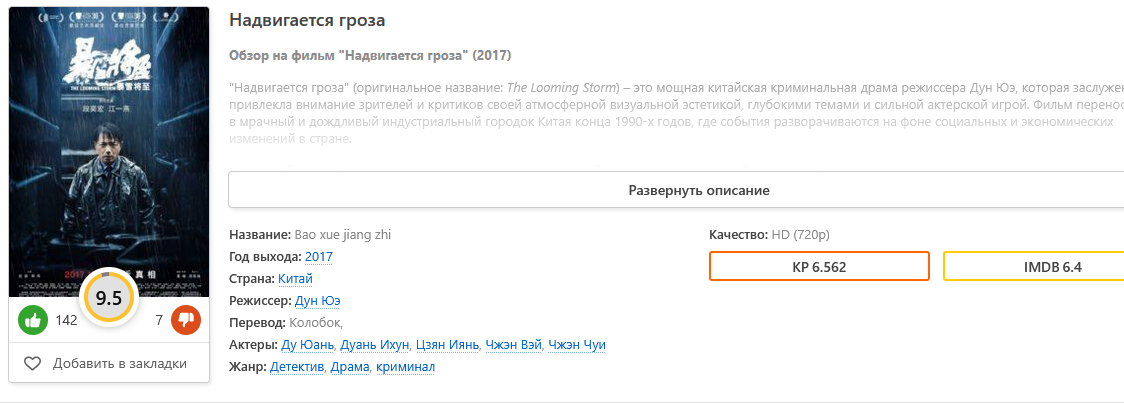Click the heart bookmark icon
This screenshot has height=404, width=1124.
click(32, 364)
